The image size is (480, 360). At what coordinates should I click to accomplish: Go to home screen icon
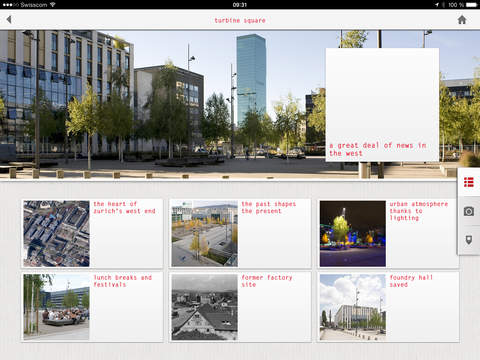(462, 20)
